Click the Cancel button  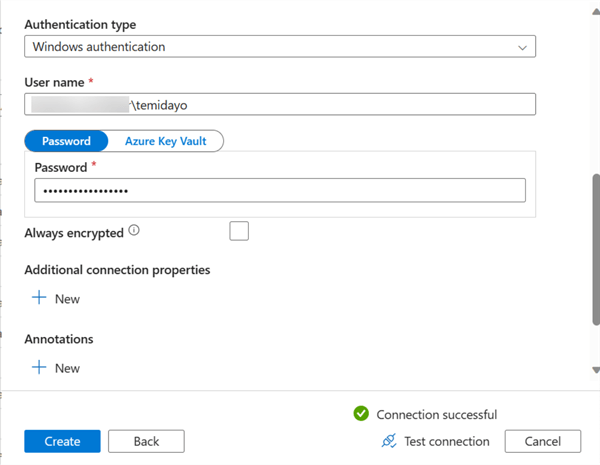tap(543, 441)
